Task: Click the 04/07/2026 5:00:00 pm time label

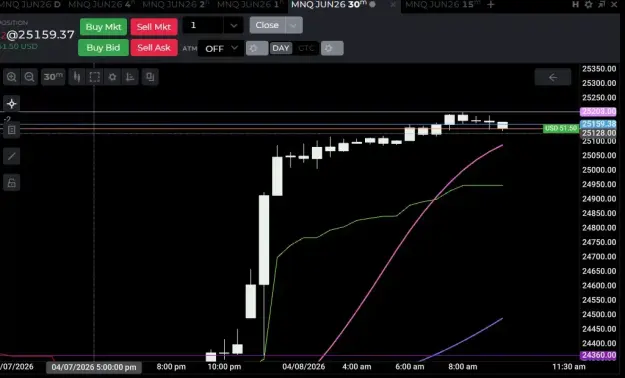Action: (94, 367)
